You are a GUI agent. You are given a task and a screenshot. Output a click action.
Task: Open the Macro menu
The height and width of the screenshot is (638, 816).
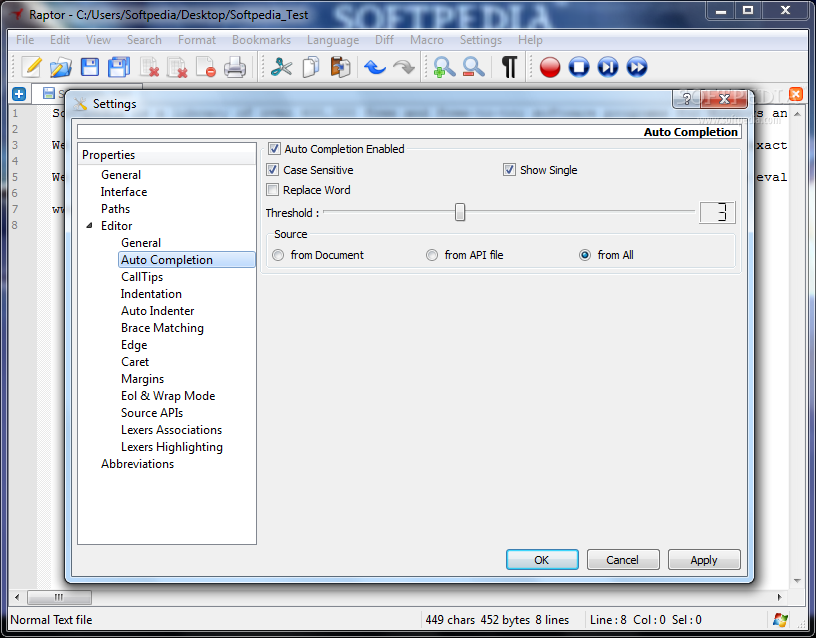[x=427, y=40]
